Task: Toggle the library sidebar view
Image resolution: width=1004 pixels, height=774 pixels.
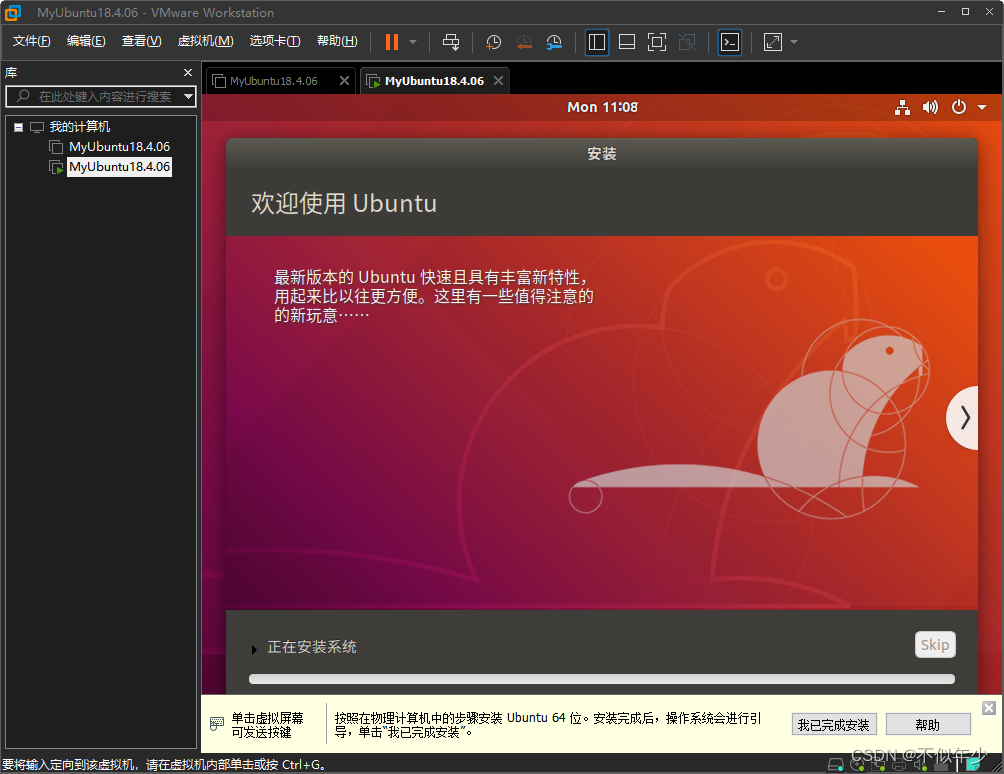Action: click(x=597, y=42)
